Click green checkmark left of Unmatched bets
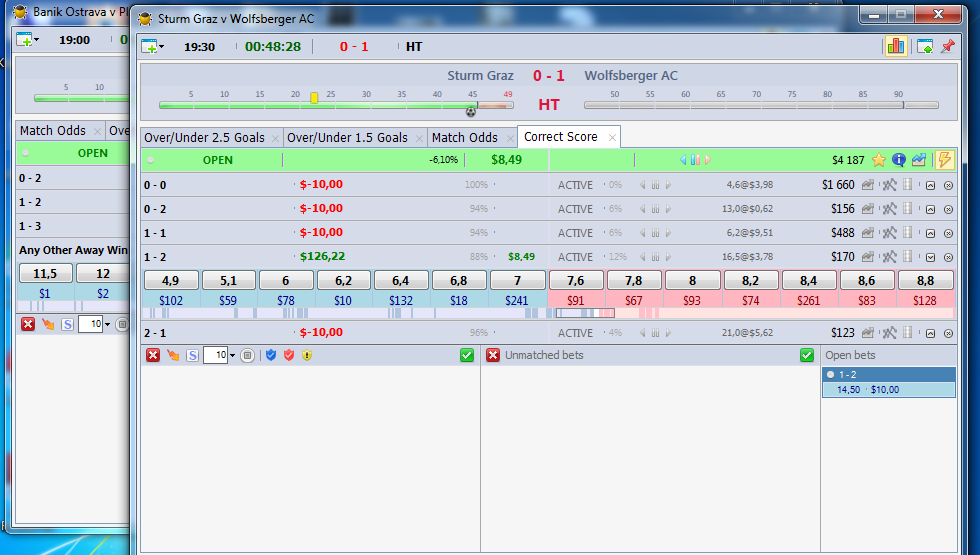The height and width of the screenshot is (555, 980). [x=467, y=355]
